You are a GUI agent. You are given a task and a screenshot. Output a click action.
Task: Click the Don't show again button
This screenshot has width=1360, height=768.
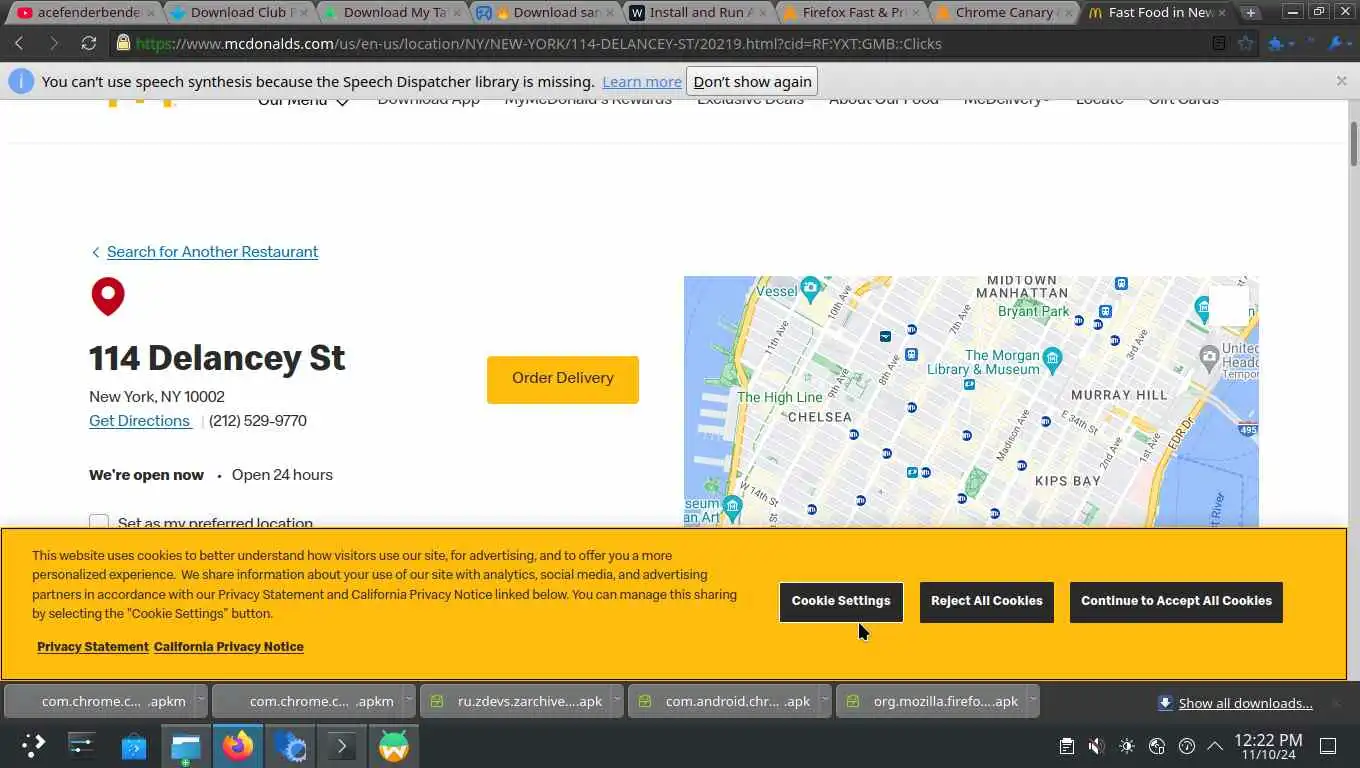click(752, 82)
